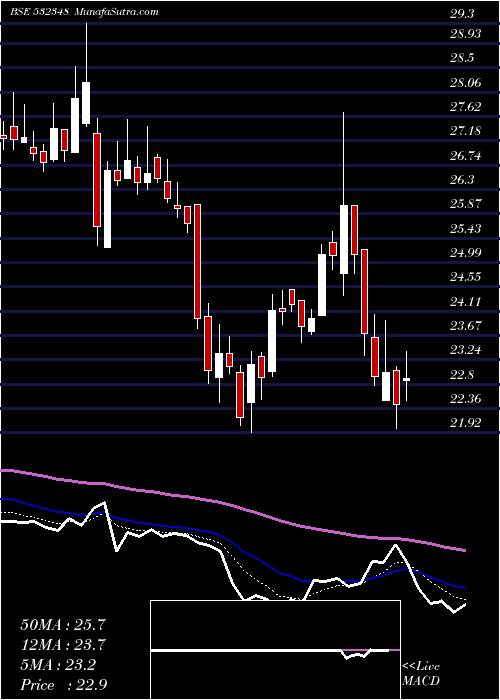Click the 24.99 price level label
This screenshot has width=500, height=700.
(x=465, y=253)
